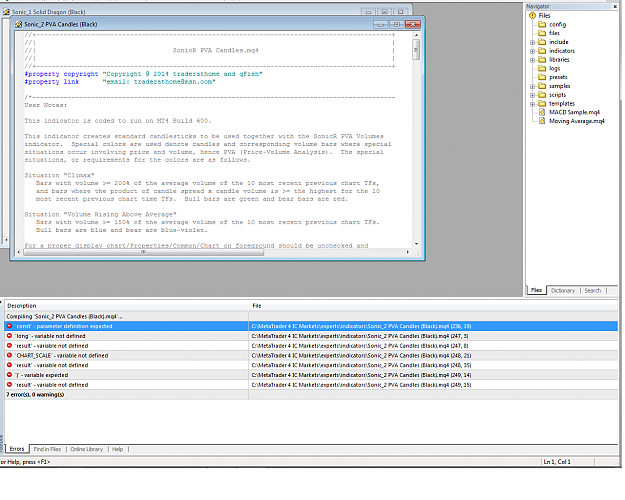The height and width of the screenshot is (500, 625).
Task: Click the file path of the 'const' error
Action: point(362,326)
